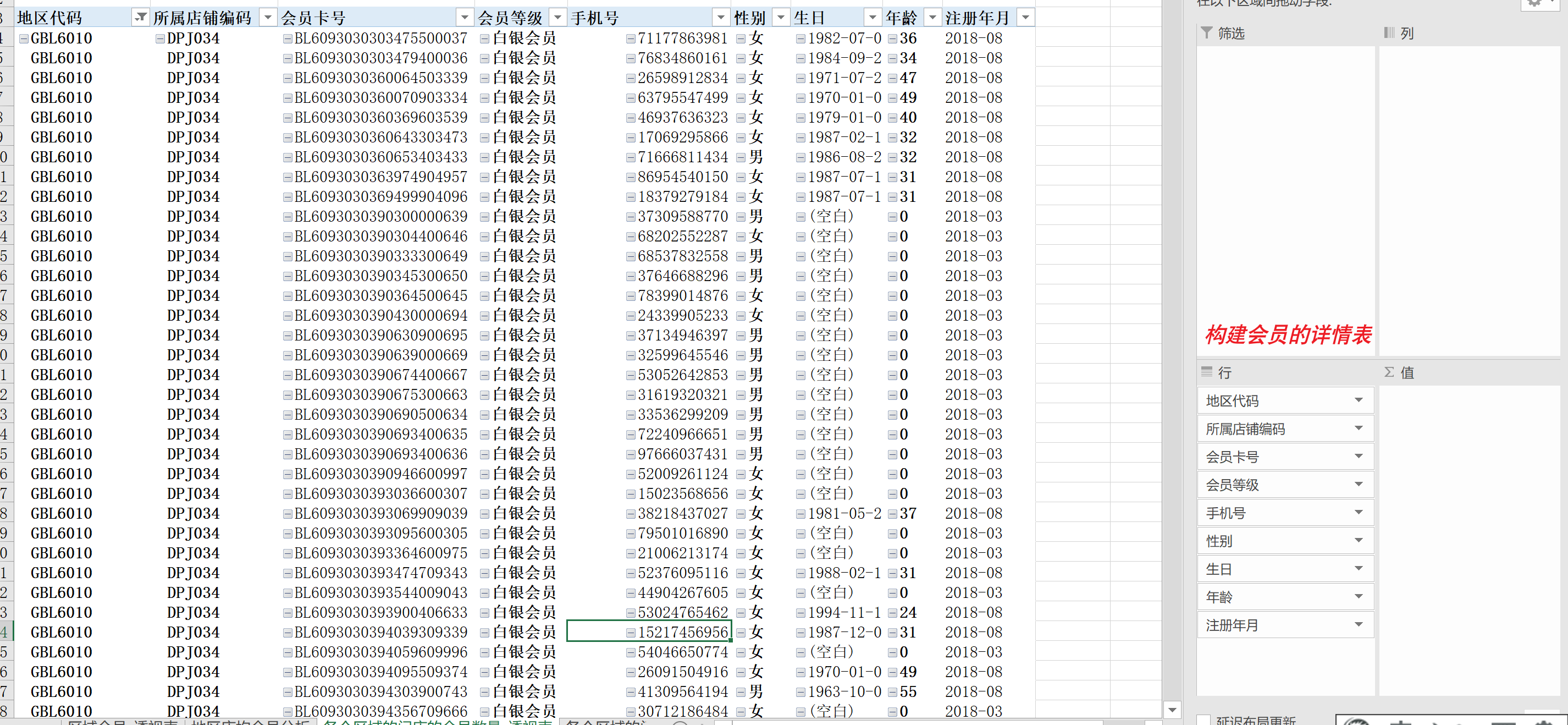Expand the 注册年月 header dropdown arrow

[1026, 18]
